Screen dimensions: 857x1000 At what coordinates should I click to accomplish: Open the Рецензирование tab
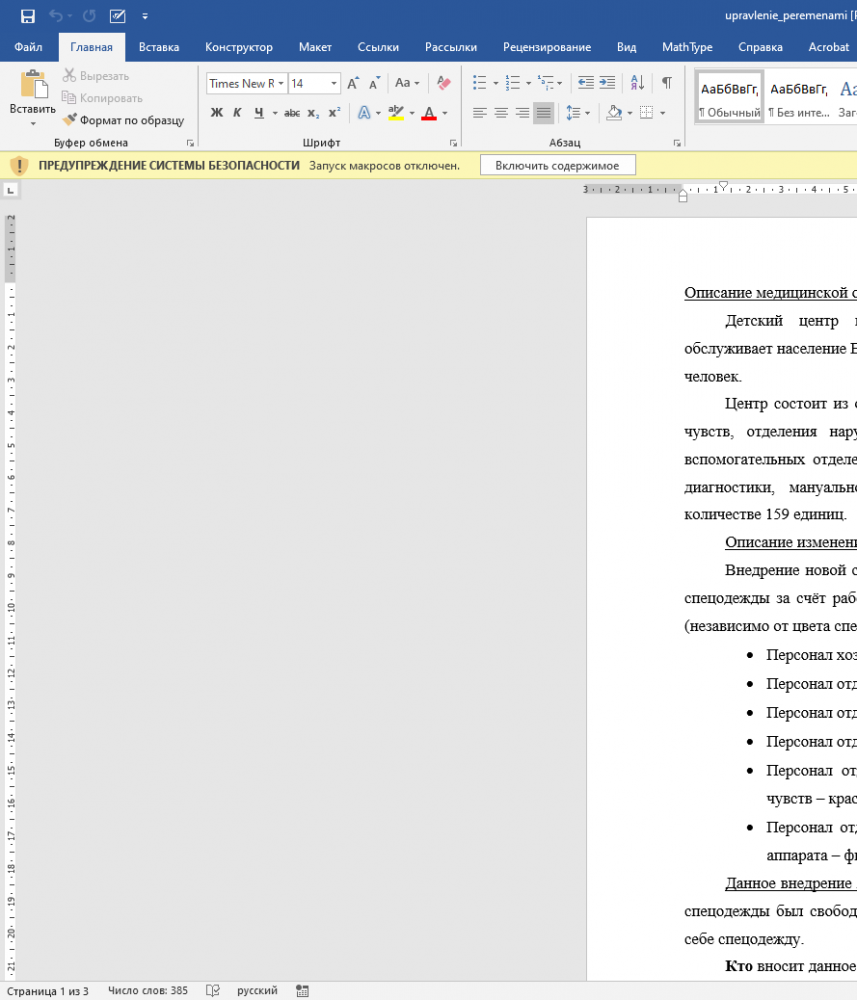(x=546, y=47)
